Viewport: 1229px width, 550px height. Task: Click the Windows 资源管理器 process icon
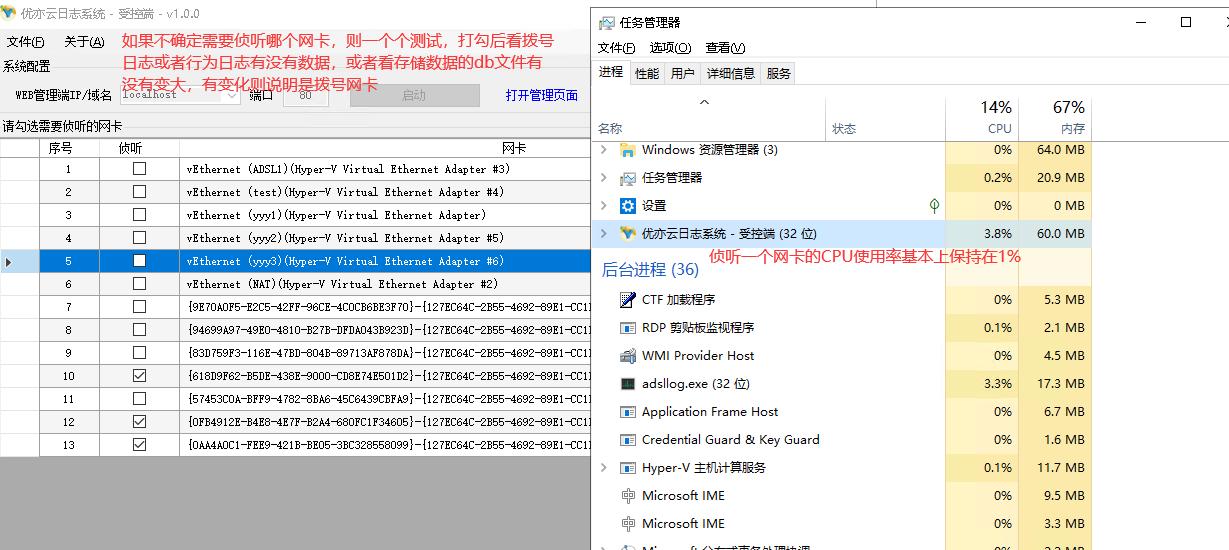coord(628,150)
